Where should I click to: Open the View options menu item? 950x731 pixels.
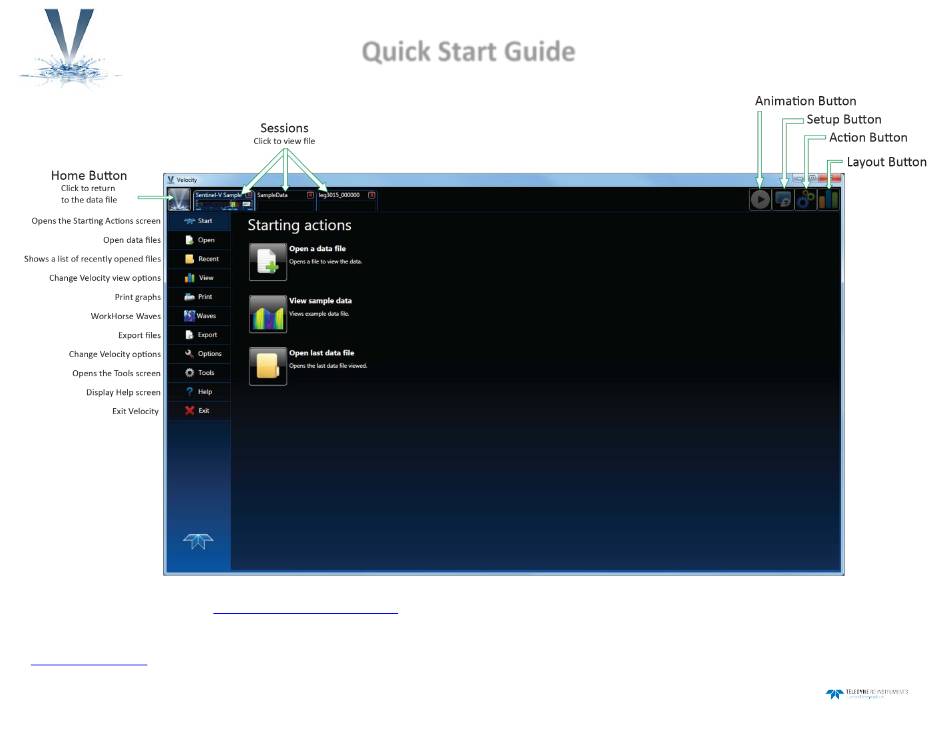[199, 277]
